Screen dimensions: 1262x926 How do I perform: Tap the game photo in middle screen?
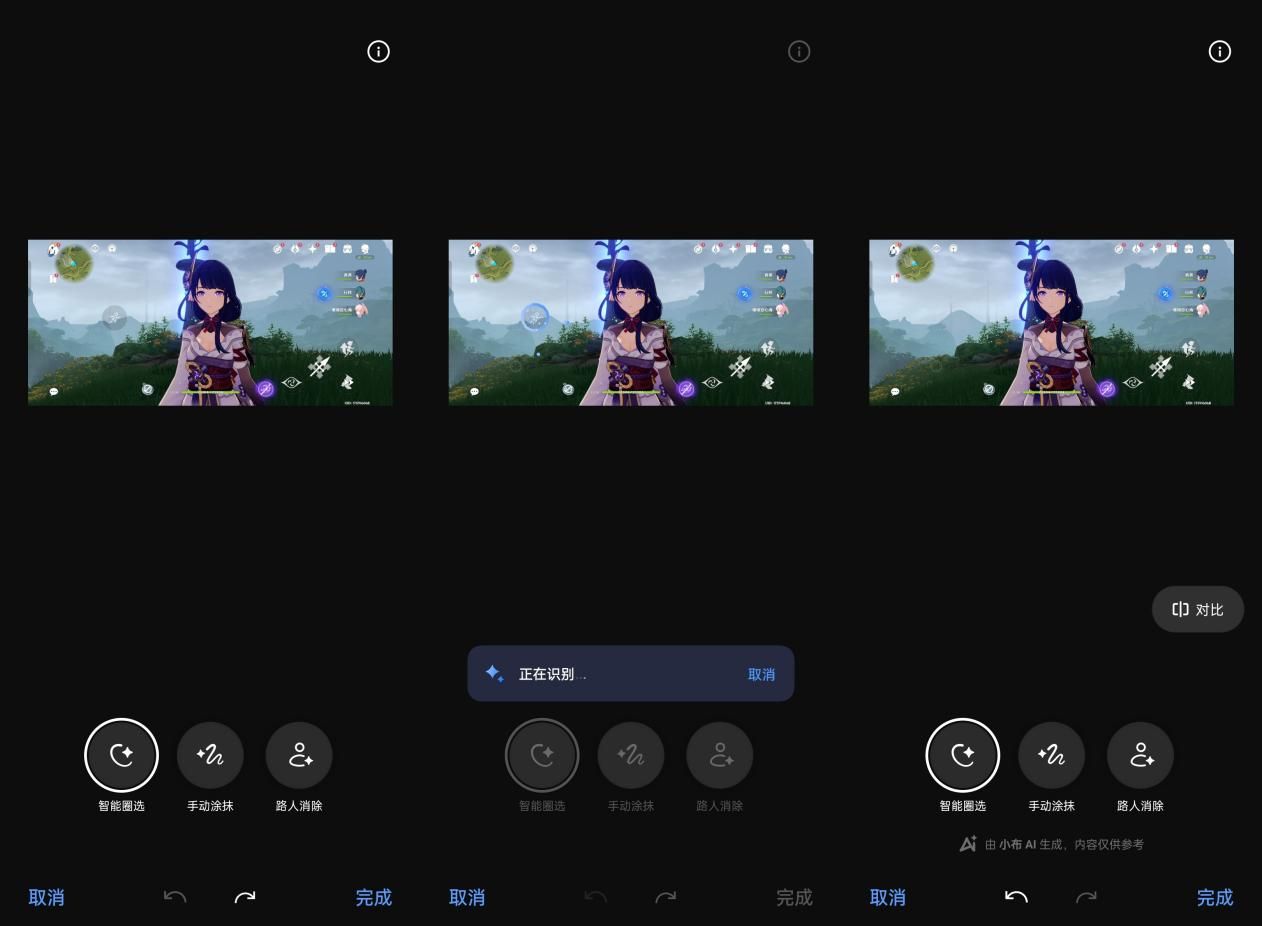[x=631, y=322]
